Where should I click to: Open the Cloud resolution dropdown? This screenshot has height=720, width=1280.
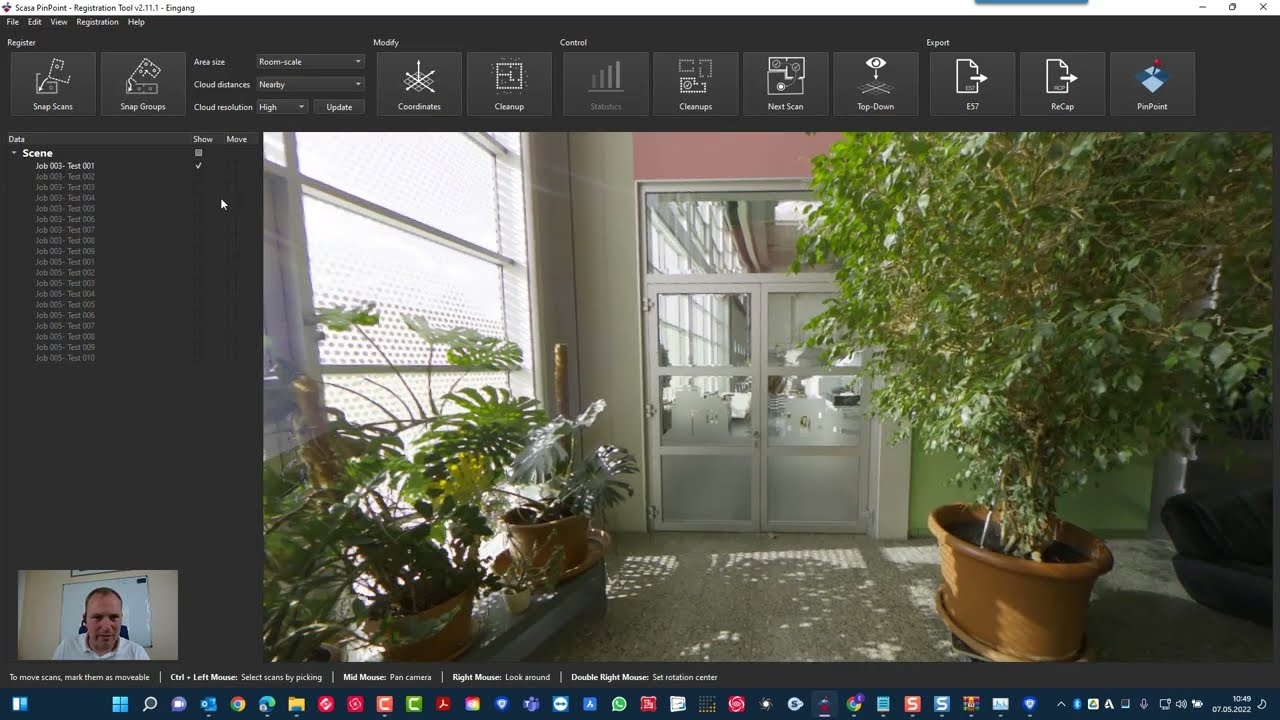pos(282,106)
